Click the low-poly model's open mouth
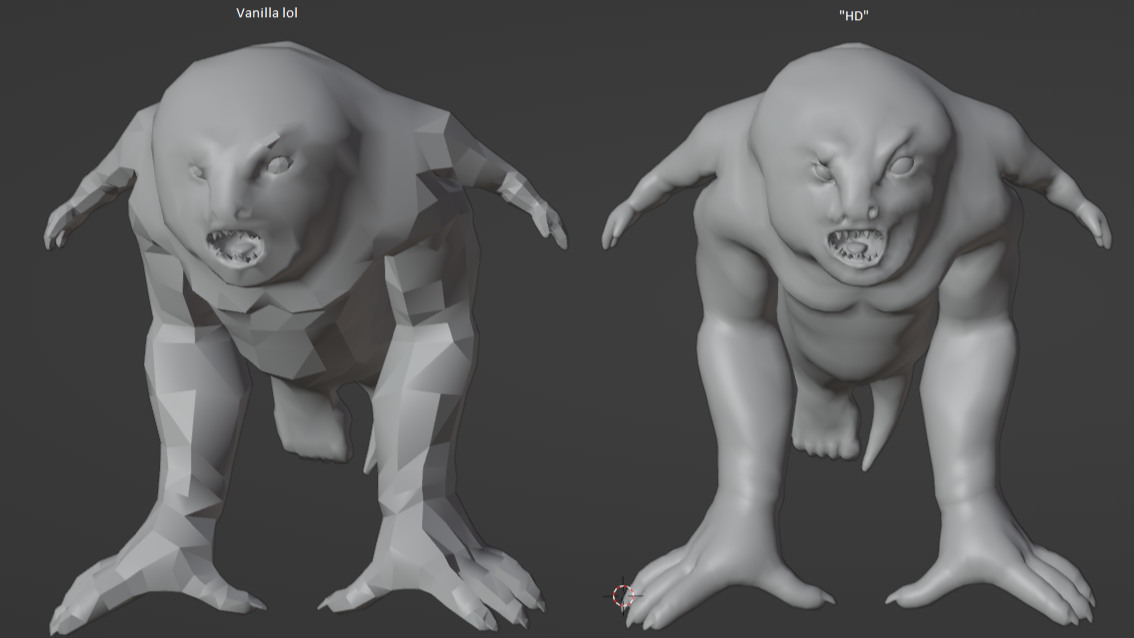 pyautogui.click(x=235, y=247)
